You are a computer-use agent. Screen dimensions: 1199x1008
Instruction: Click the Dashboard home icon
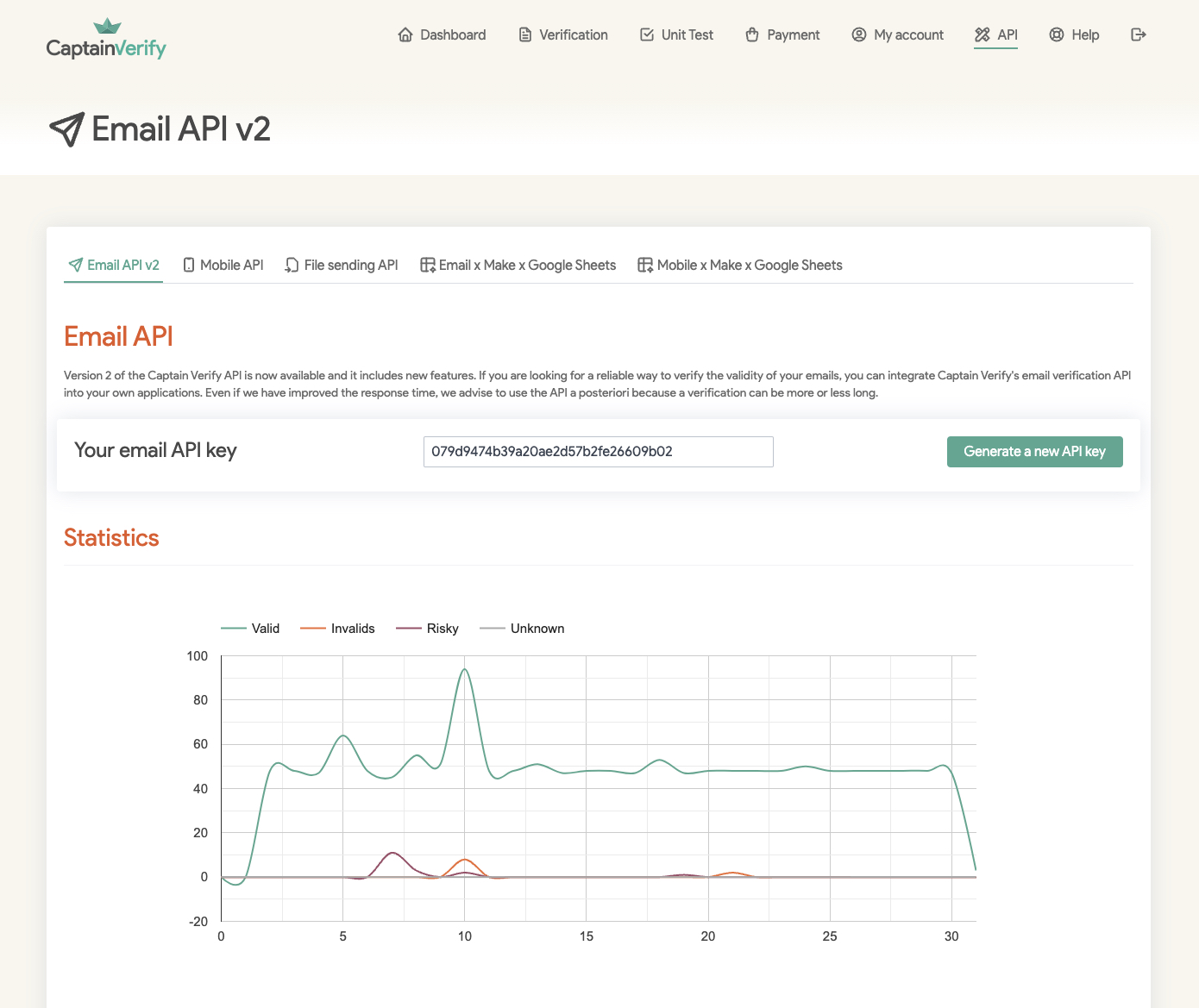click(405, 34)
